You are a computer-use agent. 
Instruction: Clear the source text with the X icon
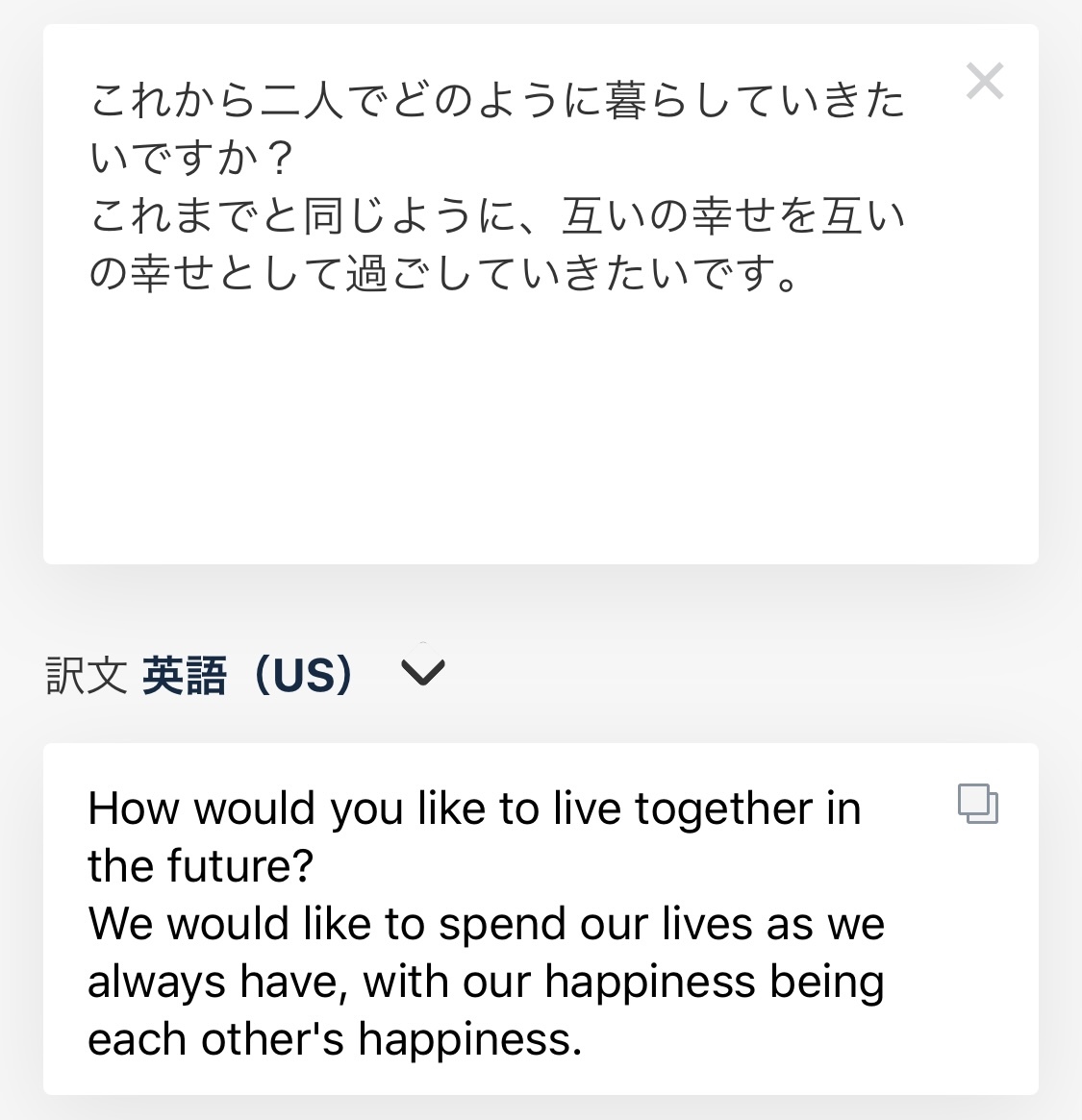click(985, 82)
